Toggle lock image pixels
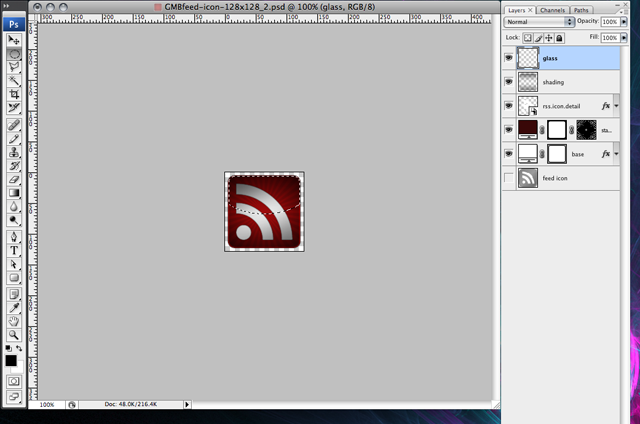 pyautogui.click(x=538, y=38)
